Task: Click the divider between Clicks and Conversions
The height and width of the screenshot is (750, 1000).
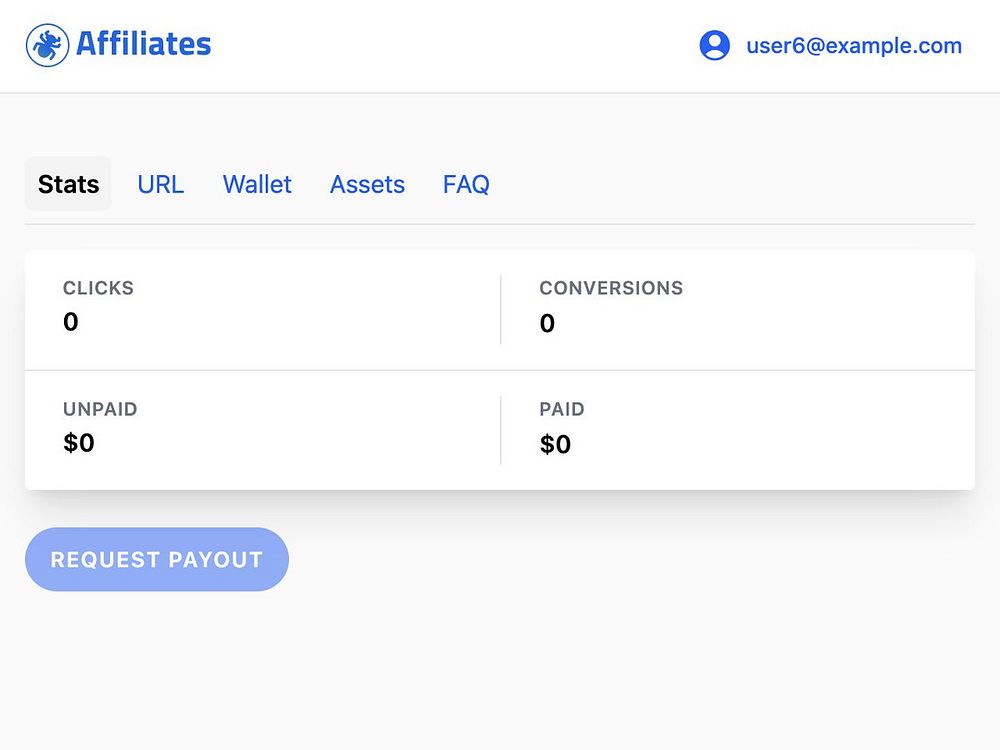Action: (x=500, y=310)
